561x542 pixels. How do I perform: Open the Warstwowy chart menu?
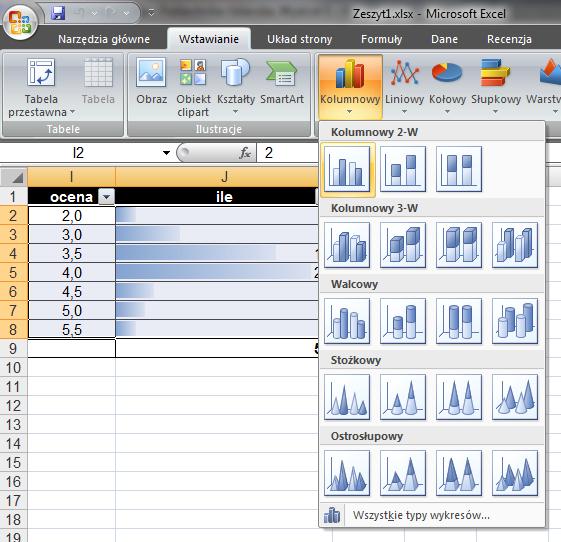coord(544,87)
